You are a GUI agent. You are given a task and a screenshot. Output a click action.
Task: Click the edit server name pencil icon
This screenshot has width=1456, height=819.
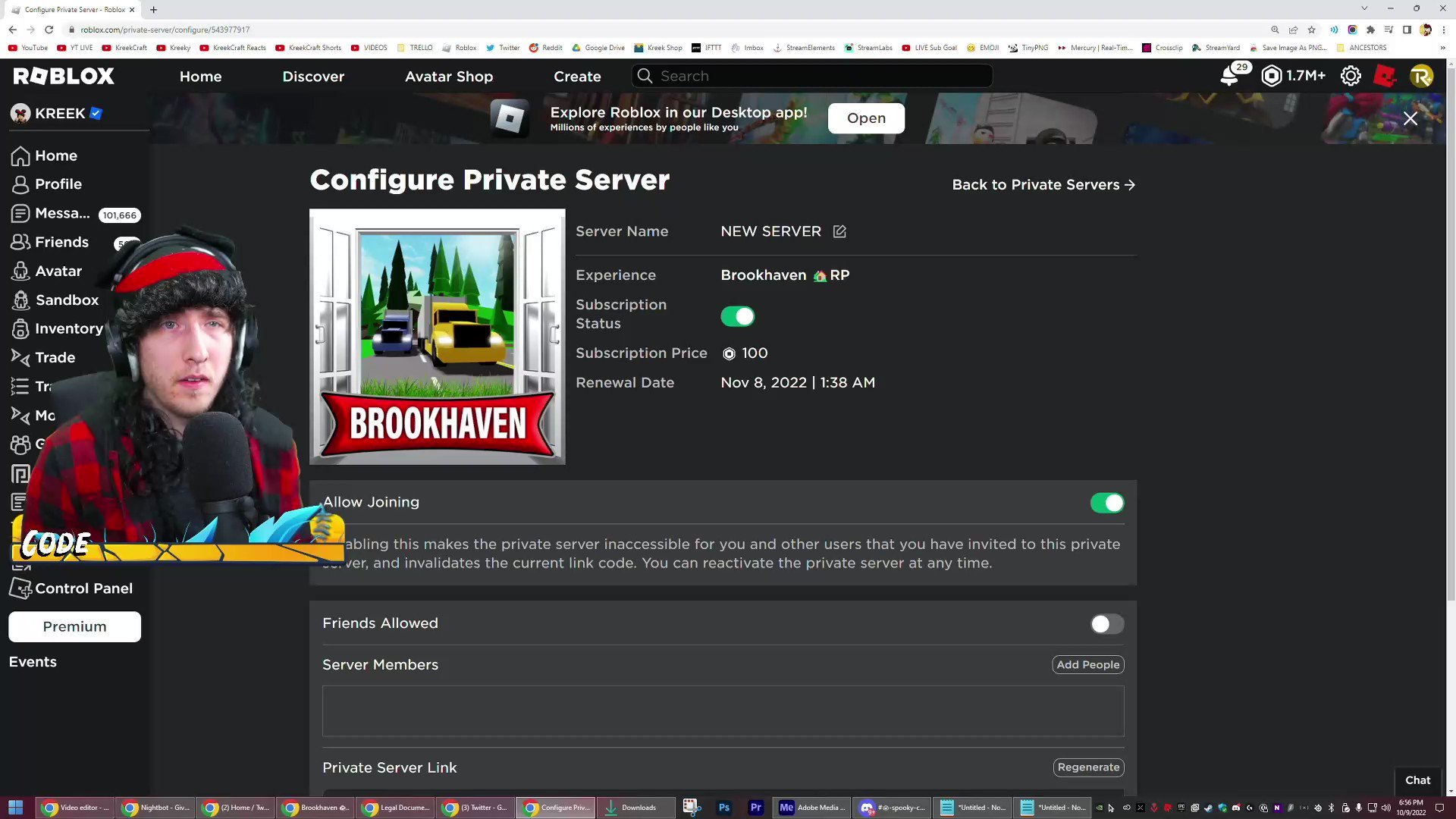pyautogui.click(x=840, y=231)
